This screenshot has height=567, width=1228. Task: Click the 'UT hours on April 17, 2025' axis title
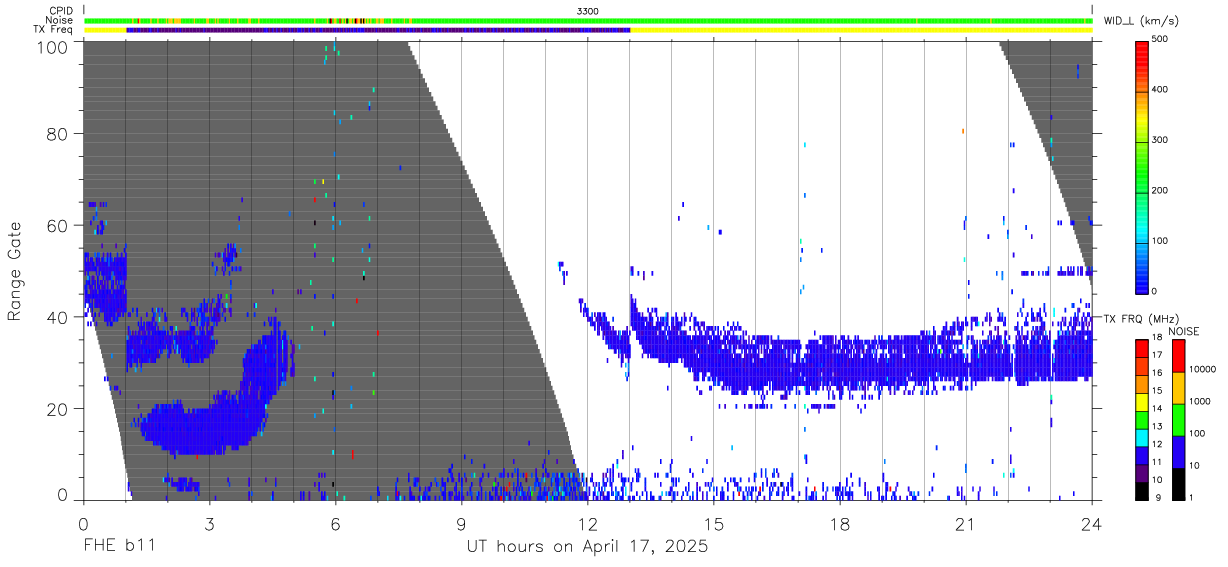[x=587, y=547]
